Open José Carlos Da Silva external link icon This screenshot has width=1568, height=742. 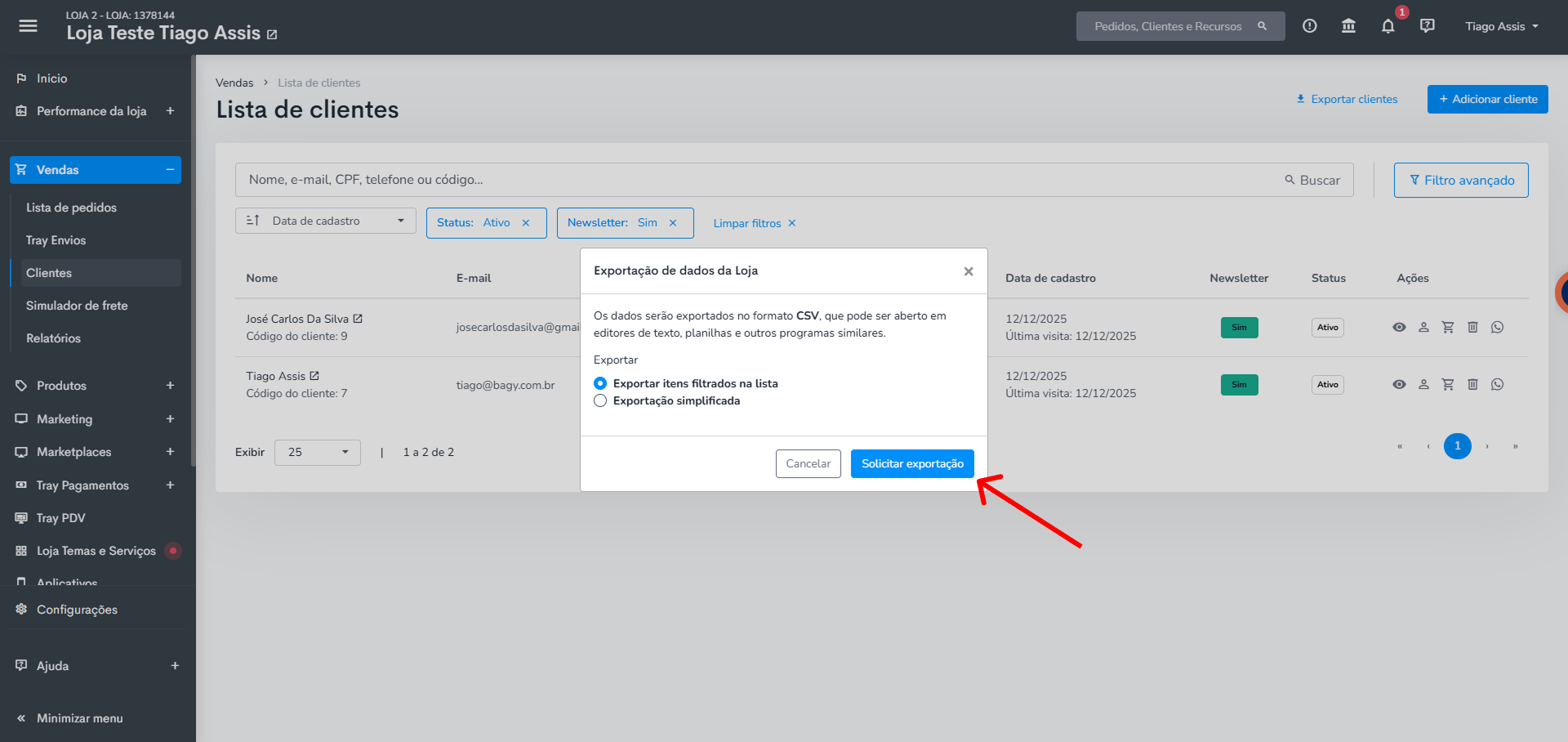[x=358, y=319]
